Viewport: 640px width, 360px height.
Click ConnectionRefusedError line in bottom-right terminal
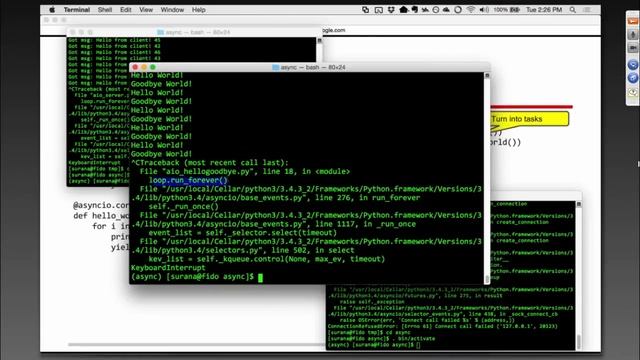[442, 327]
